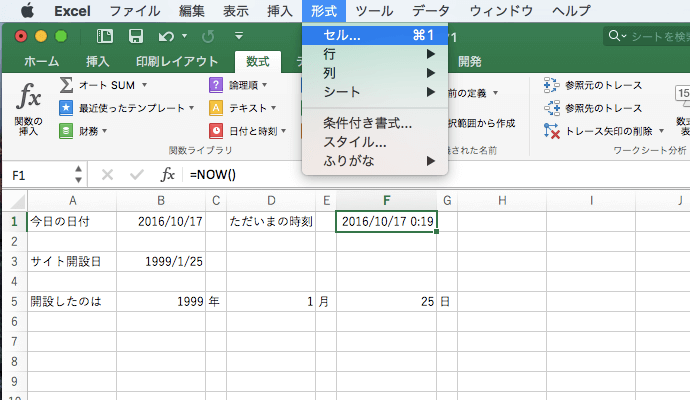The image size is (690, 400).
Task: Open the 編集 menu in menu bar
Action: coord(192,11)
